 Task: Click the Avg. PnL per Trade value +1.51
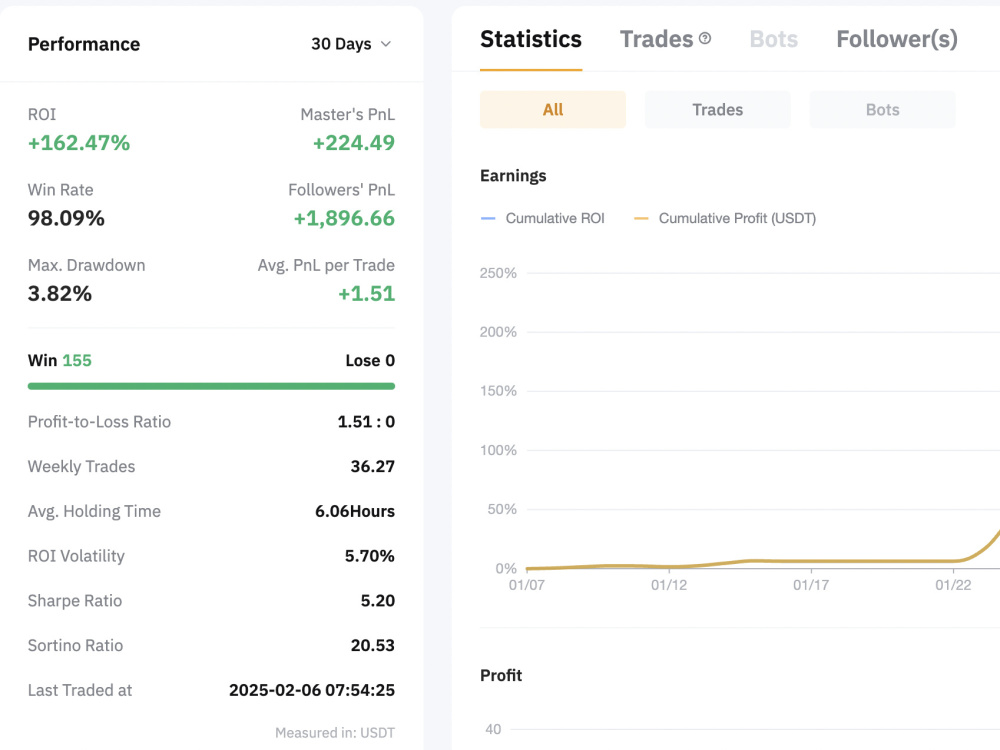coord(367,293)
